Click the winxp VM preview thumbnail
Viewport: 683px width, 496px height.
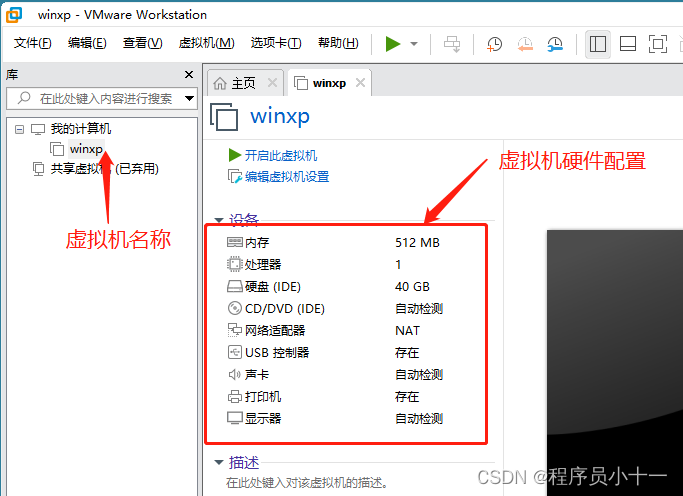[615, 362]
